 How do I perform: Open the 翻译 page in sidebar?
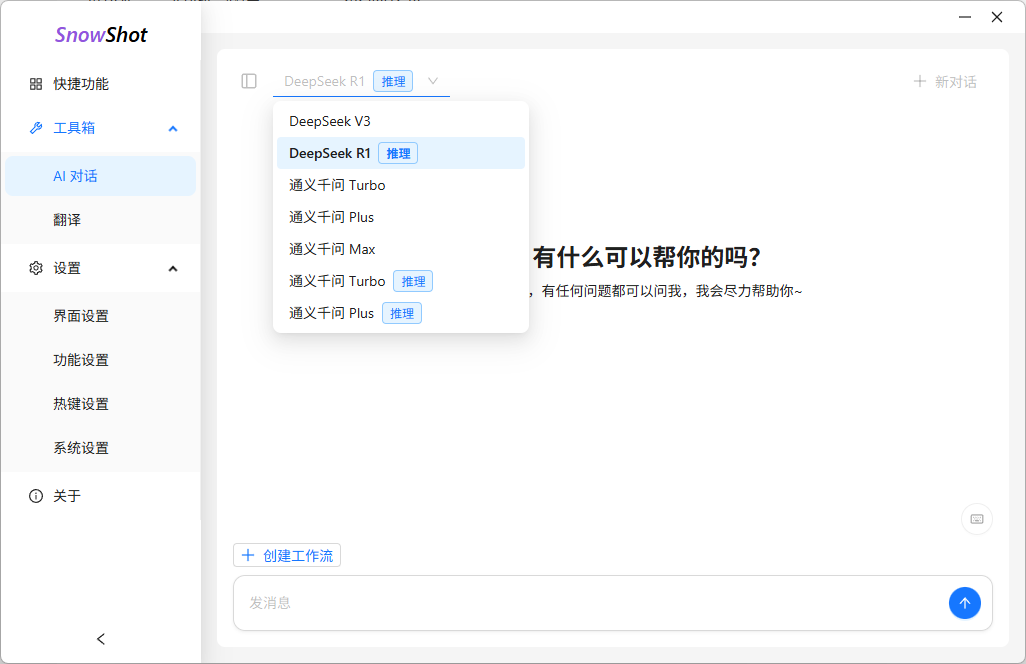point(67,220)
